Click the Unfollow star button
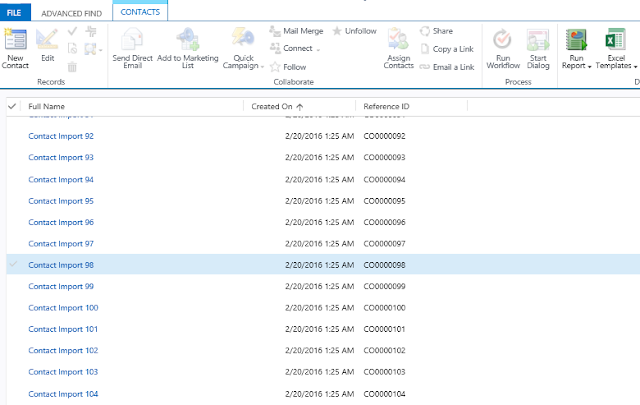Viewport: 640px width, 405px height. [354, 31]
